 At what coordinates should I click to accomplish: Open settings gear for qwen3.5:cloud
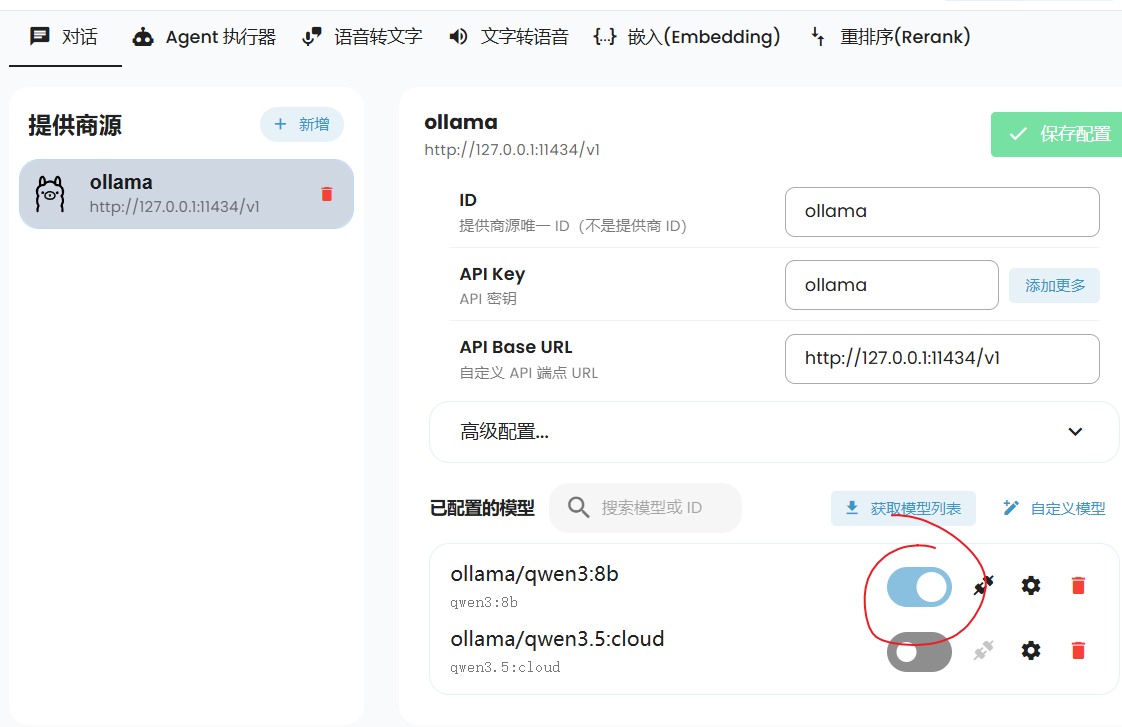point(1030,650)
